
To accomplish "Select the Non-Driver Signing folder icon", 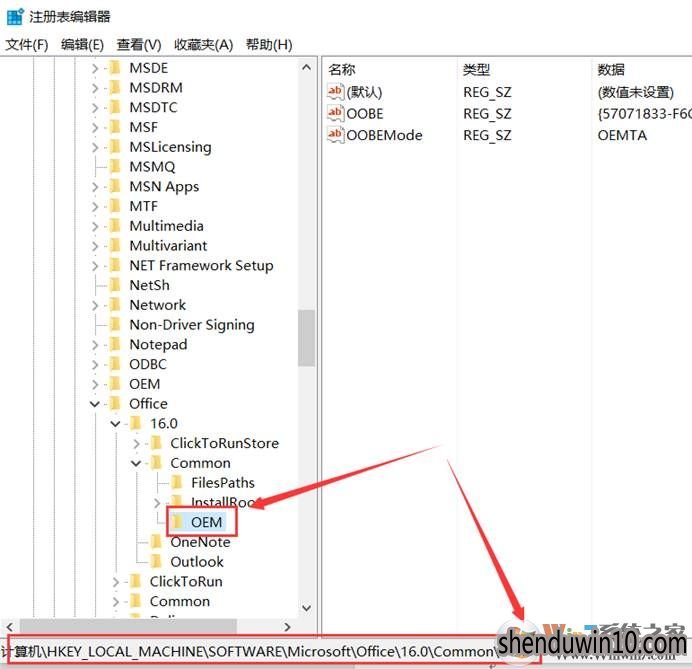I will pyautogui.click(x=115, y=325).
